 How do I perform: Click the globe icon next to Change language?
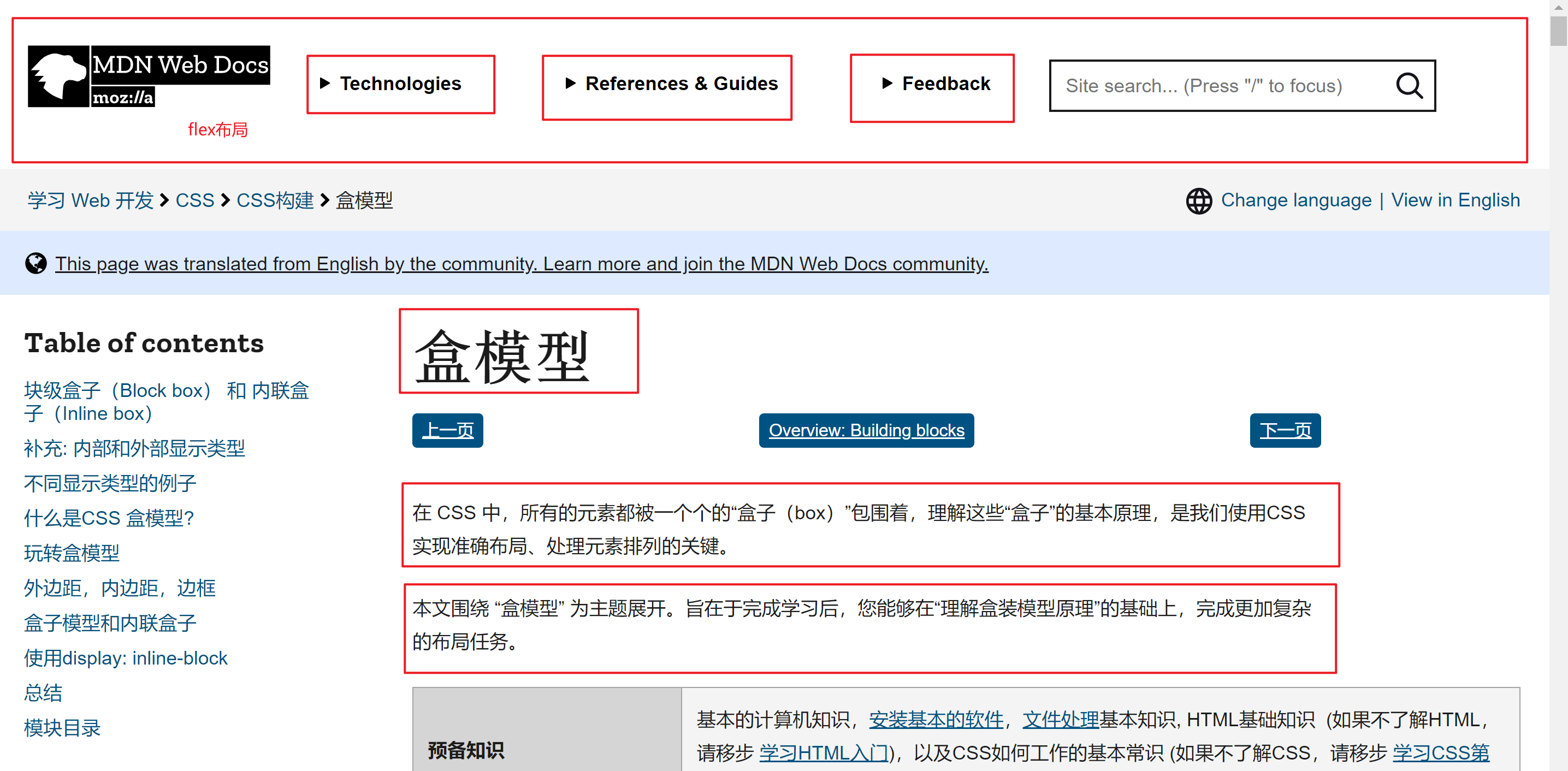(1198, 200)
